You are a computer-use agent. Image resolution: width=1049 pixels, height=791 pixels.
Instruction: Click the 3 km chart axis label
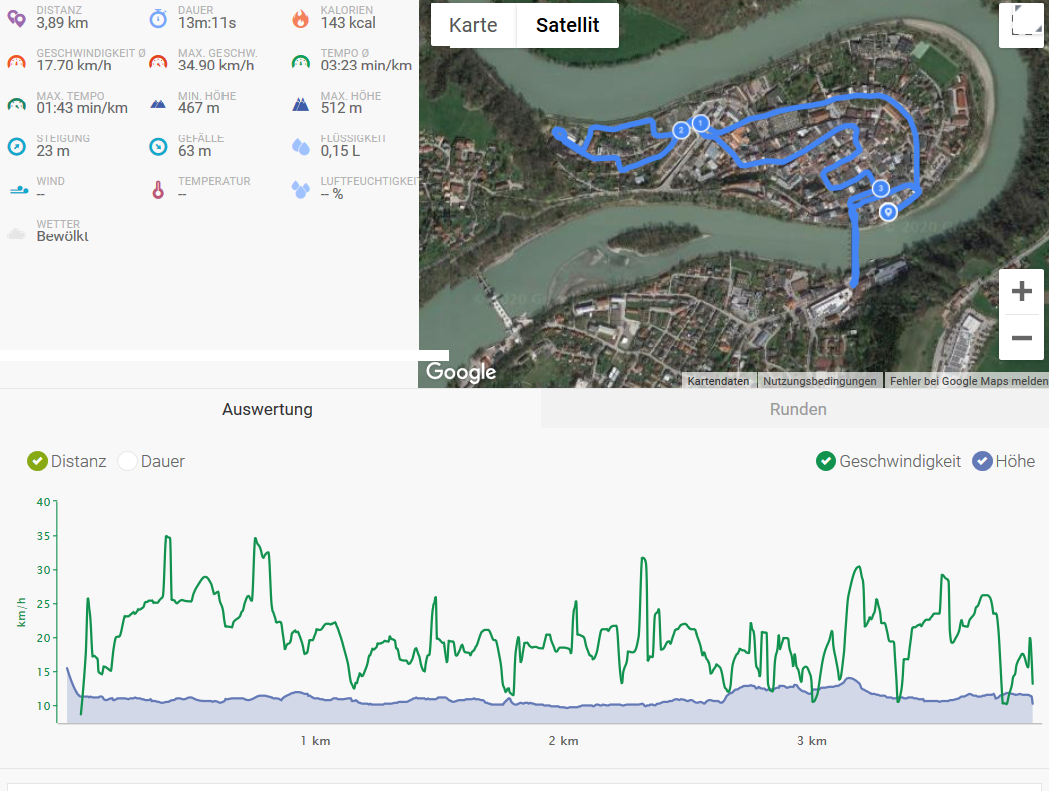point(812,741)
